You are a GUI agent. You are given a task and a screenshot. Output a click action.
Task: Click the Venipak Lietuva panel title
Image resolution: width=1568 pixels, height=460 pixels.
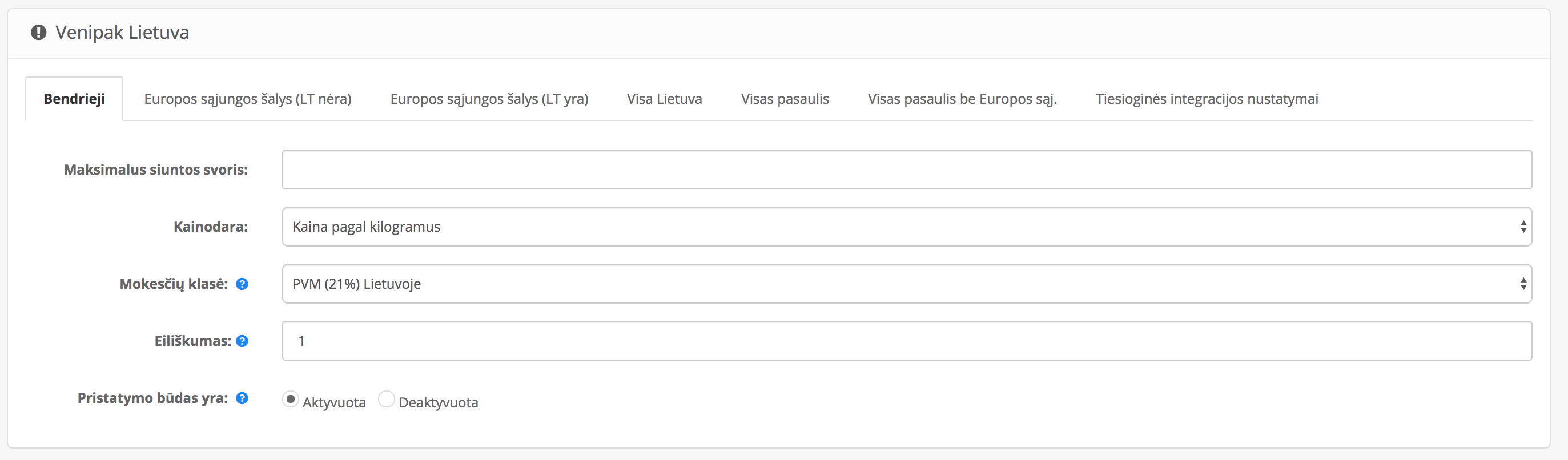122,33
